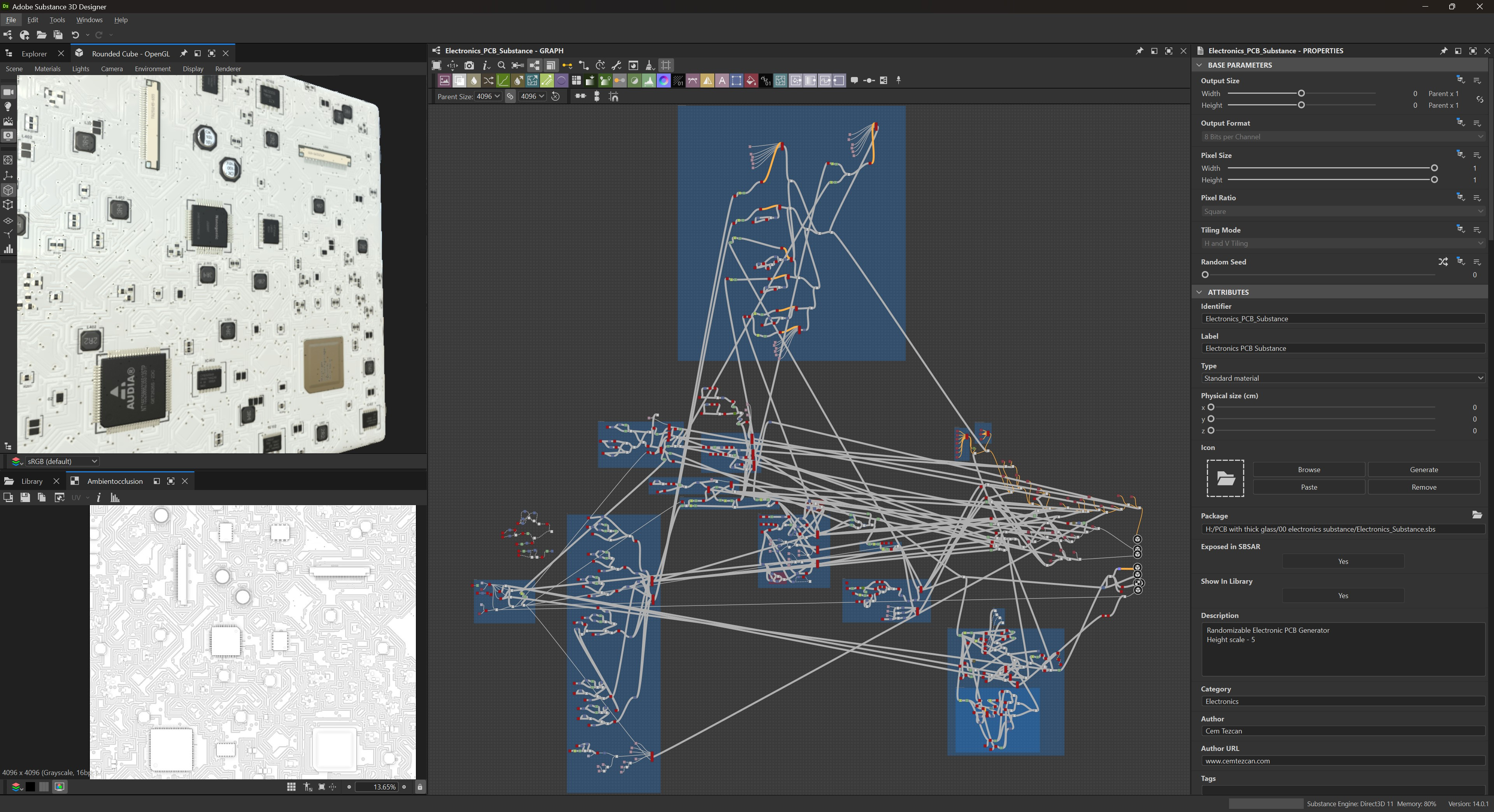Save the 2D view image with the disk icon
The width and height of the screenshot is (1494, 812).
(25, 497)
